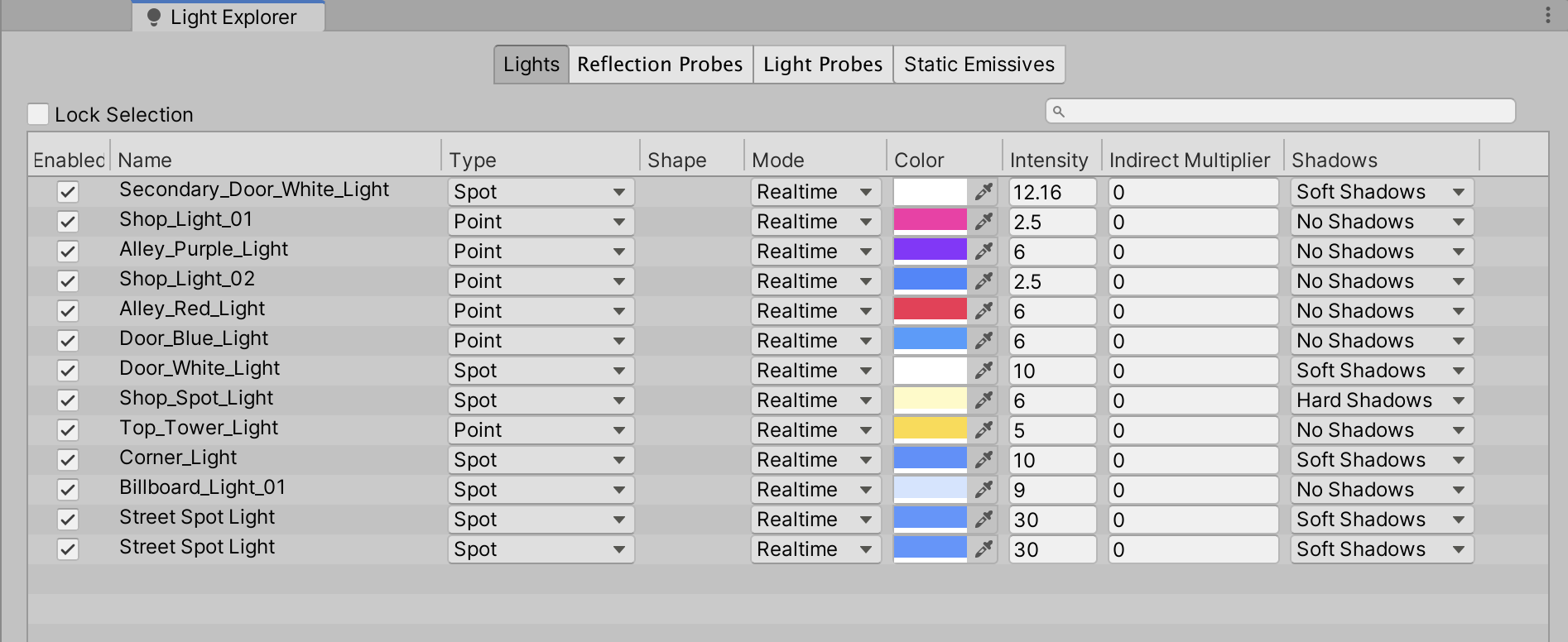1568x642 pixels.
Task: Click the search magnifier icon
Action: coord(1059,112)
